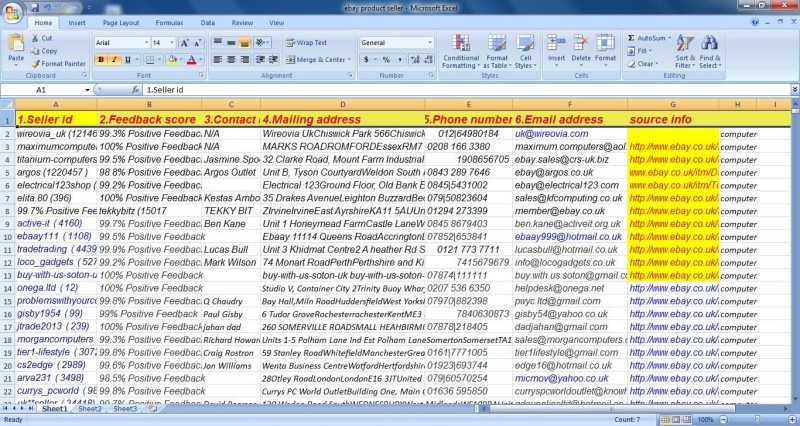This screenshot has width=800, height=426.
Task: Open Sort & Filter menu
Action: (x=684, y=52)
